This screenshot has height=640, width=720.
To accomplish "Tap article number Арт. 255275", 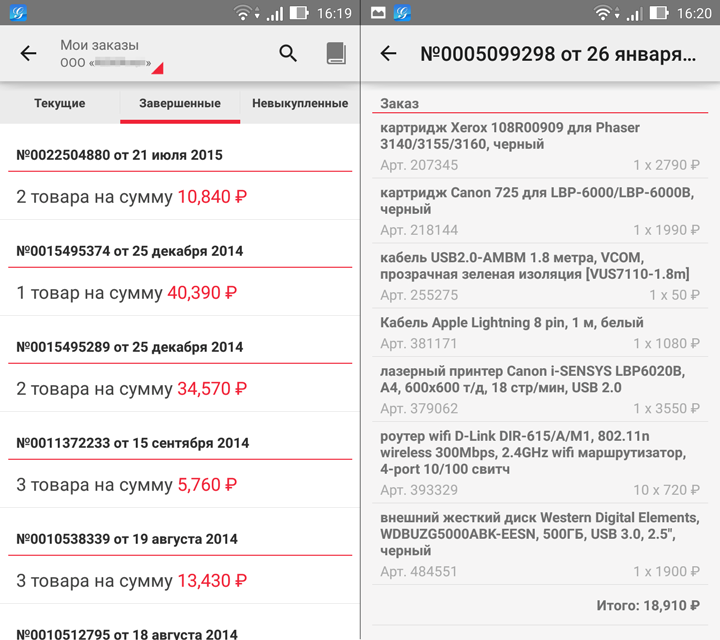I will [419, 295].
